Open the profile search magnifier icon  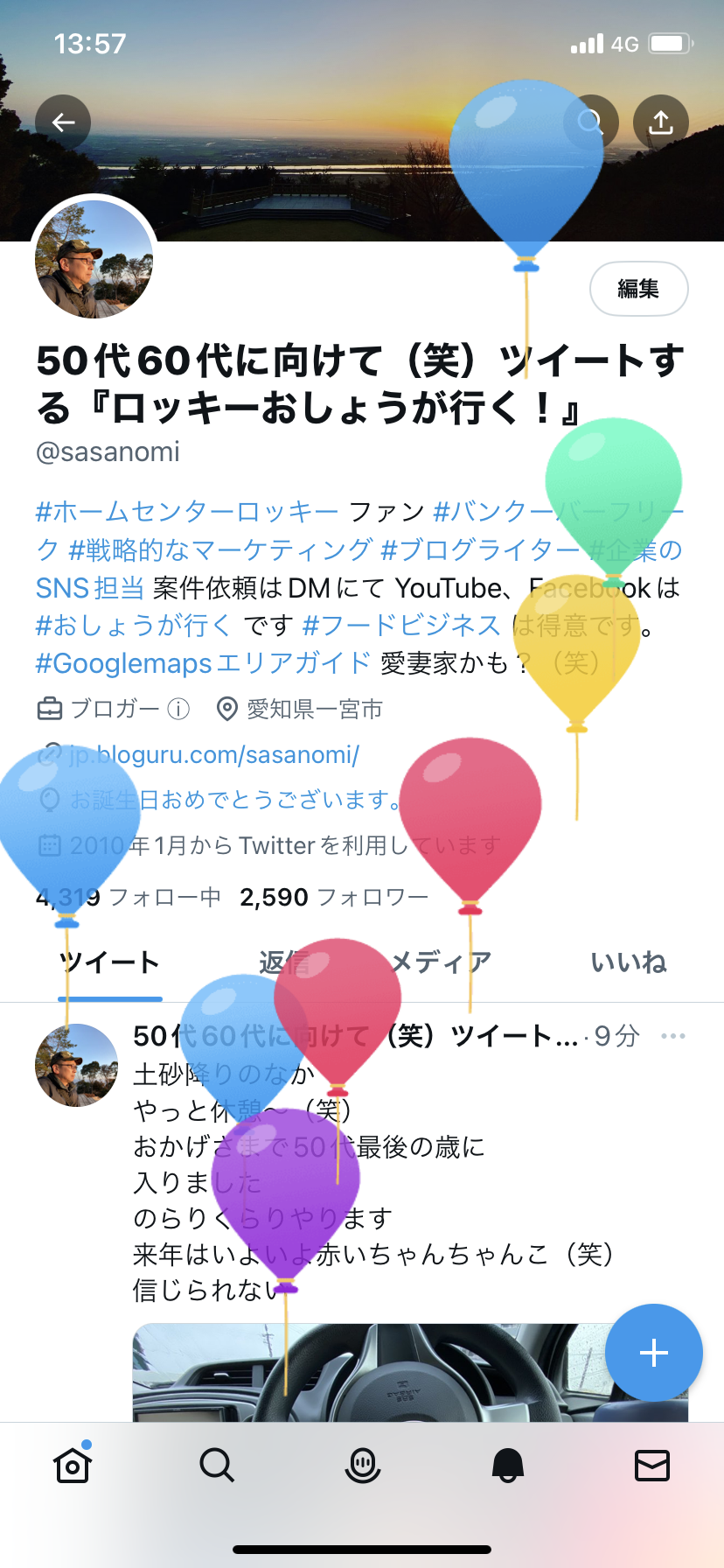tap(591, 122)
